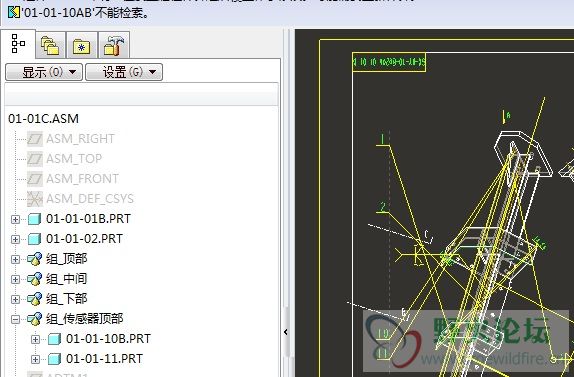Click the 组_中间 group icon
This screenshot has height=377, width=574.
pyautogui.click(x=34, y=279)
